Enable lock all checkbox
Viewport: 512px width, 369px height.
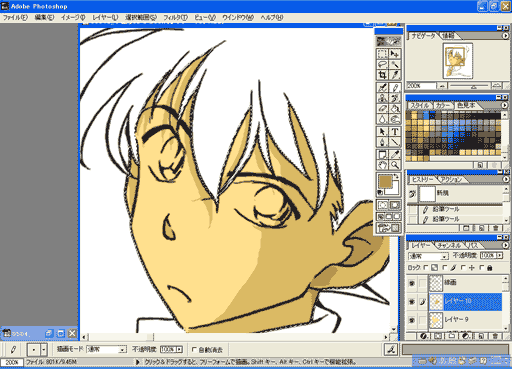pos(482,268)
